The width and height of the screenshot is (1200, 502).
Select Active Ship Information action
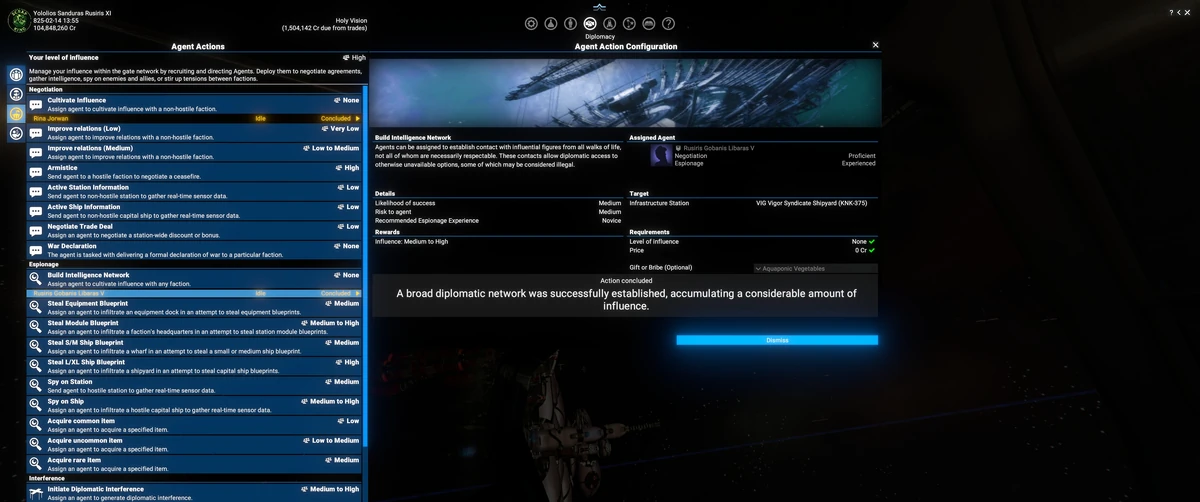(x=195, y=211)
